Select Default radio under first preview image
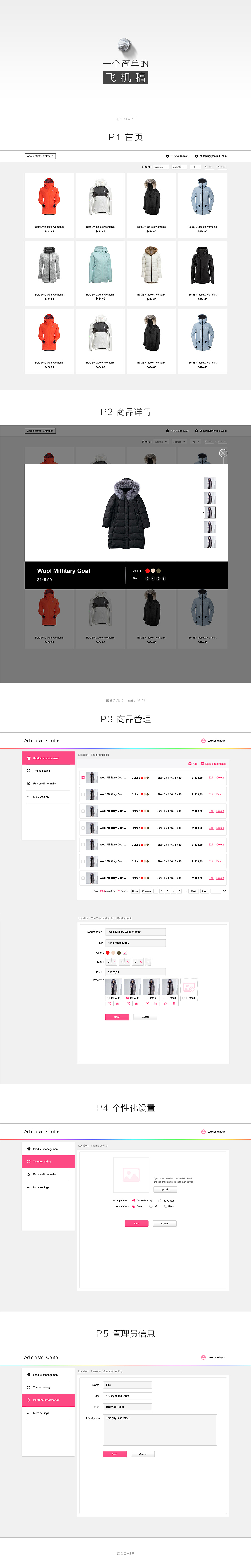This screenshot has width=251, height=1568. 108,998
